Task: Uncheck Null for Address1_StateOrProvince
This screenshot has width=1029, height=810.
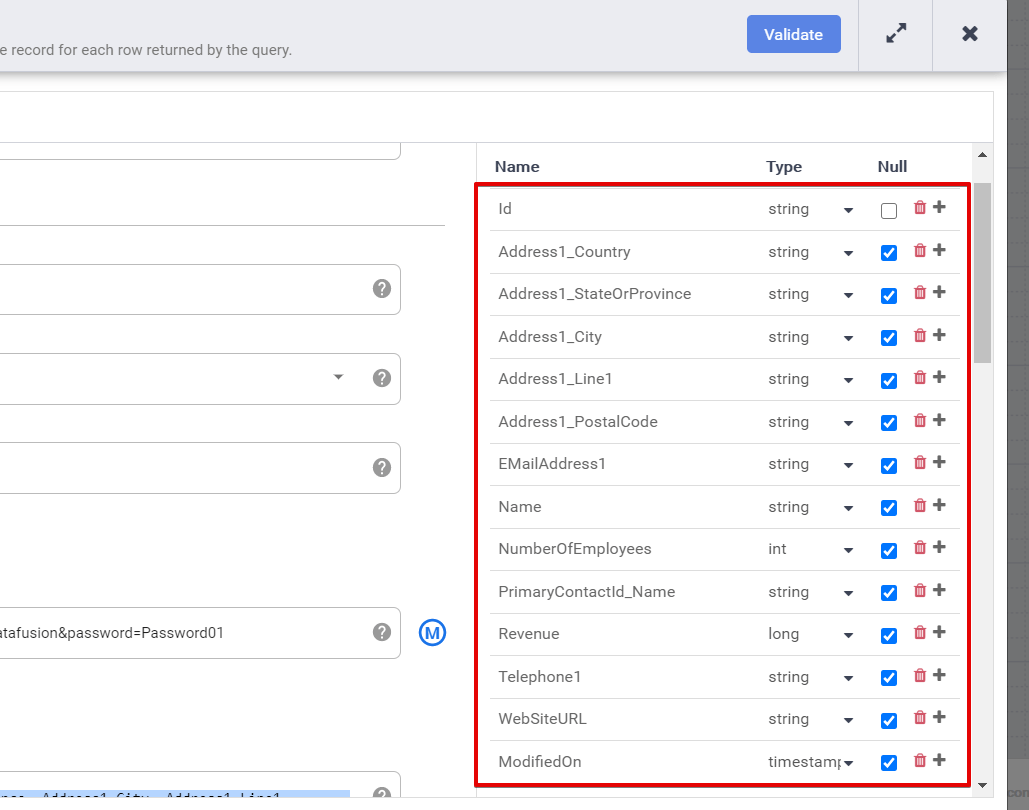Action: pos(889,295)
